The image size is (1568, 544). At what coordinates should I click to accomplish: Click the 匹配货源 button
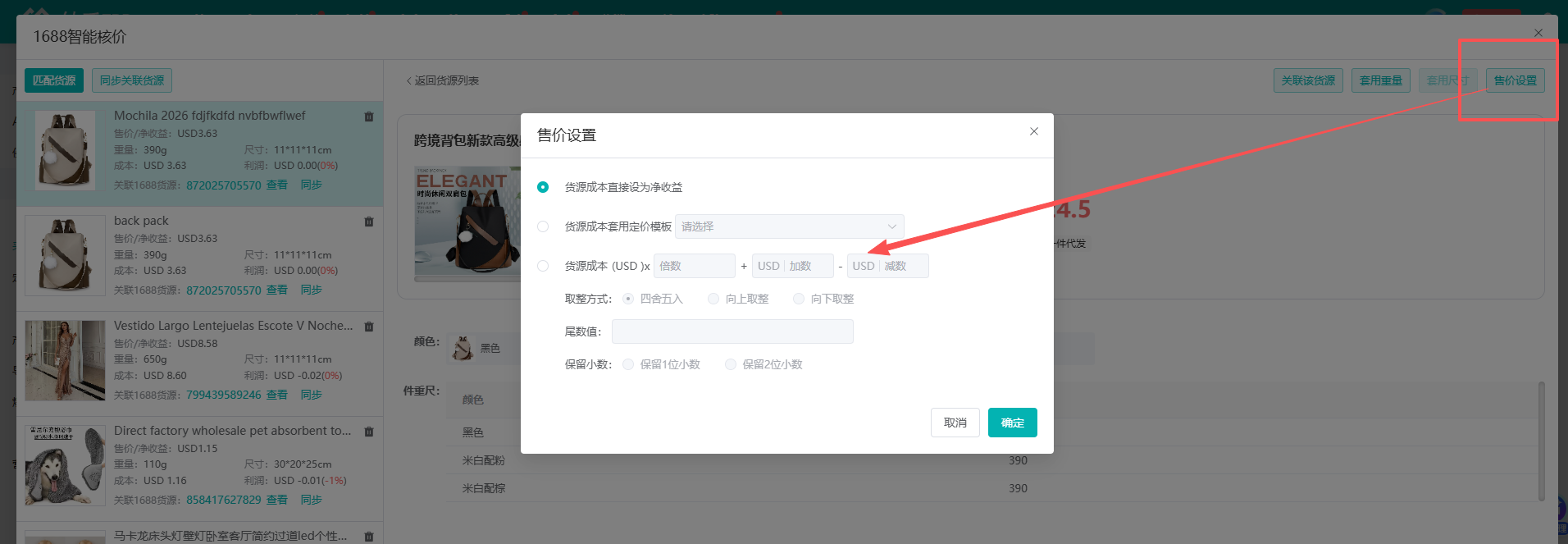click(x=54, y=80)
